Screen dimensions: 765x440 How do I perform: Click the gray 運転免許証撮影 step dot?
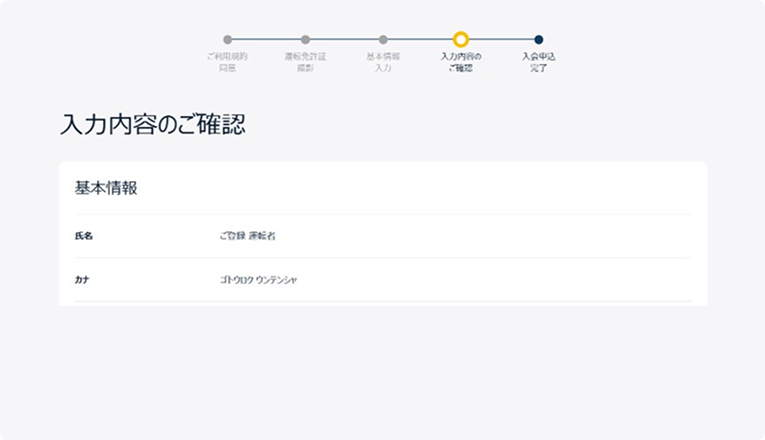[x=305, y=40]
